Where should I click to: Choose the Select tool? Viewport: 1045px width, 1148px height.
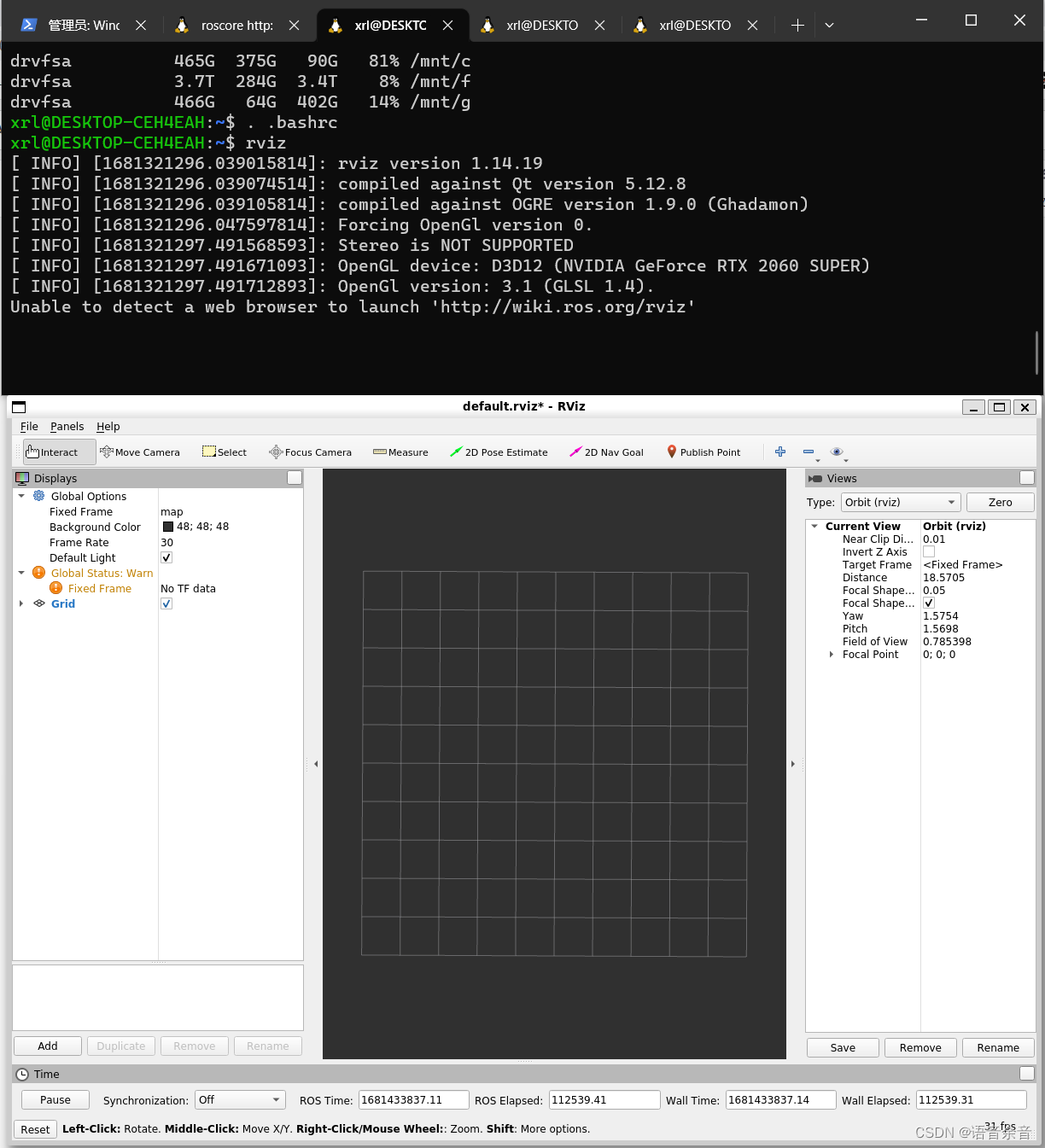[224, 452]
